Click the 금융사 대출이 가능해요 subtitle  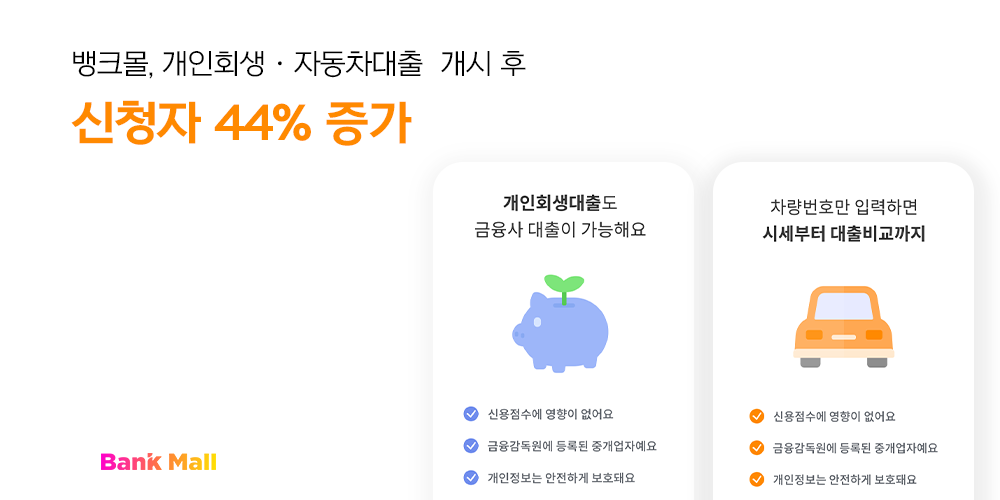click(x=561, y=230)
